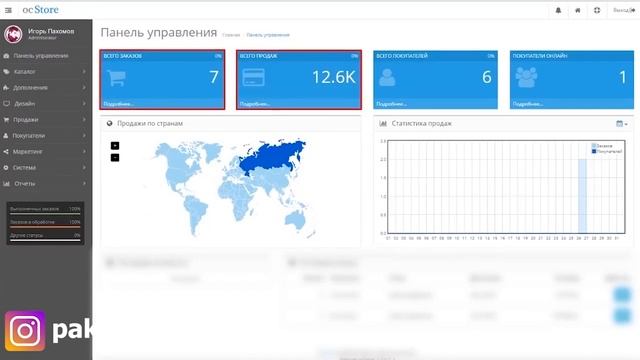Screen dimensions: 640x360
Task: Click the Дополнения puzzle icon
Action: pos(6,87)
